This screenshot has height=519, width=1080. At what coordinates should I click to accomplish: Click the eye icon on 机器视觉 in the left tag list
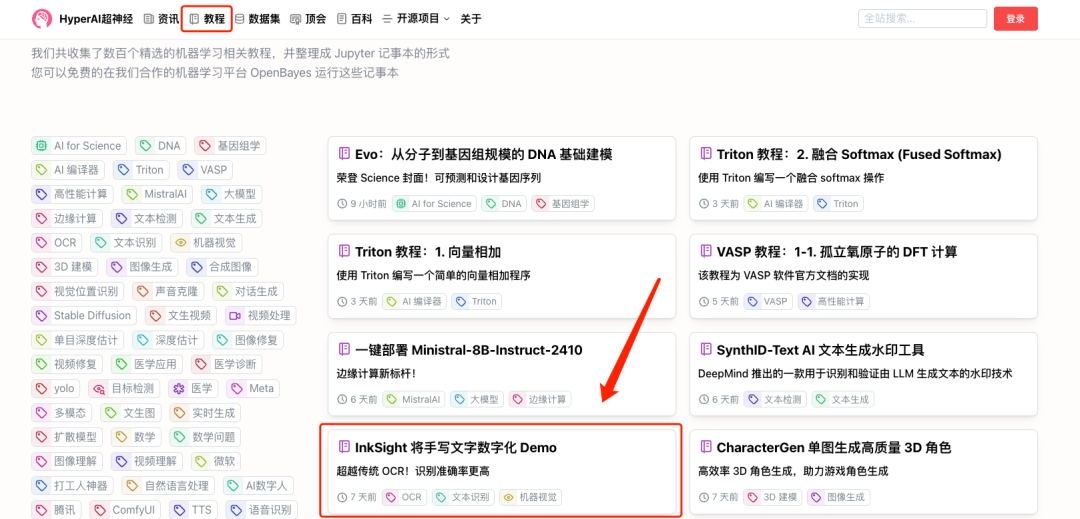[x=180, y=243]
